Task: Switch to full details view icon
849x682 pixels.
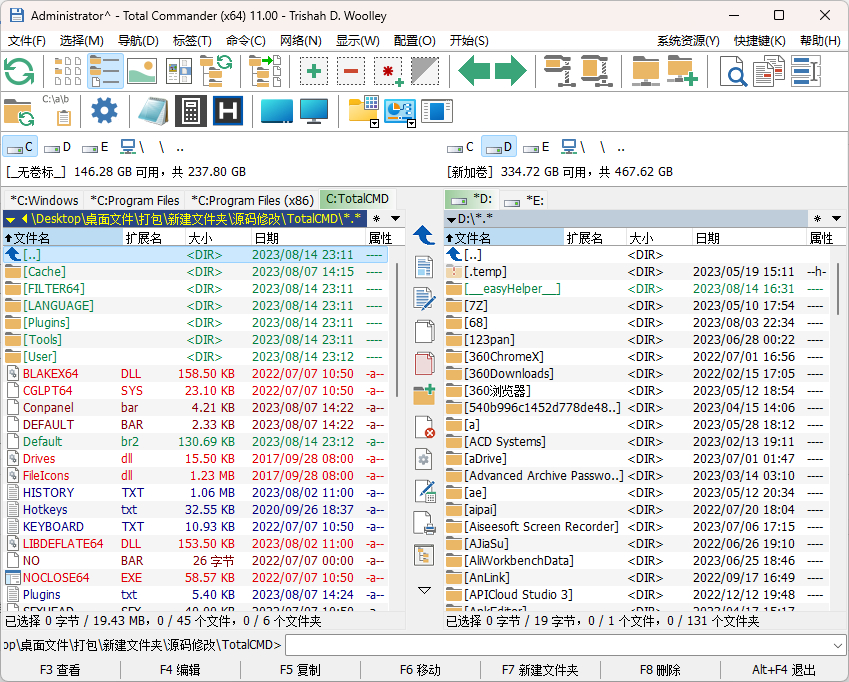Action: [x=105, y=71]
